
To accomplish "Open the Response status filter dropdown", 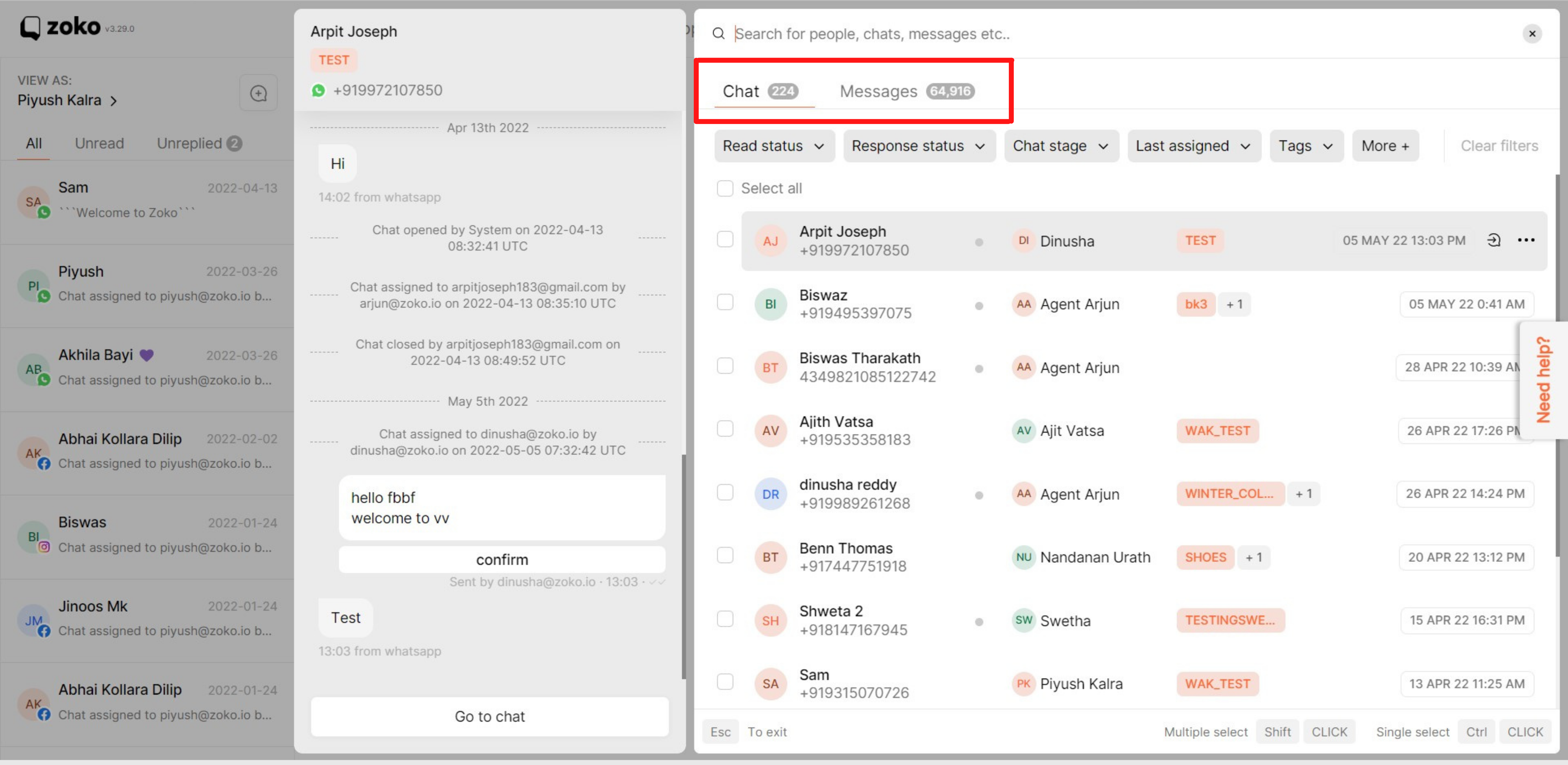I will point(919,146).
